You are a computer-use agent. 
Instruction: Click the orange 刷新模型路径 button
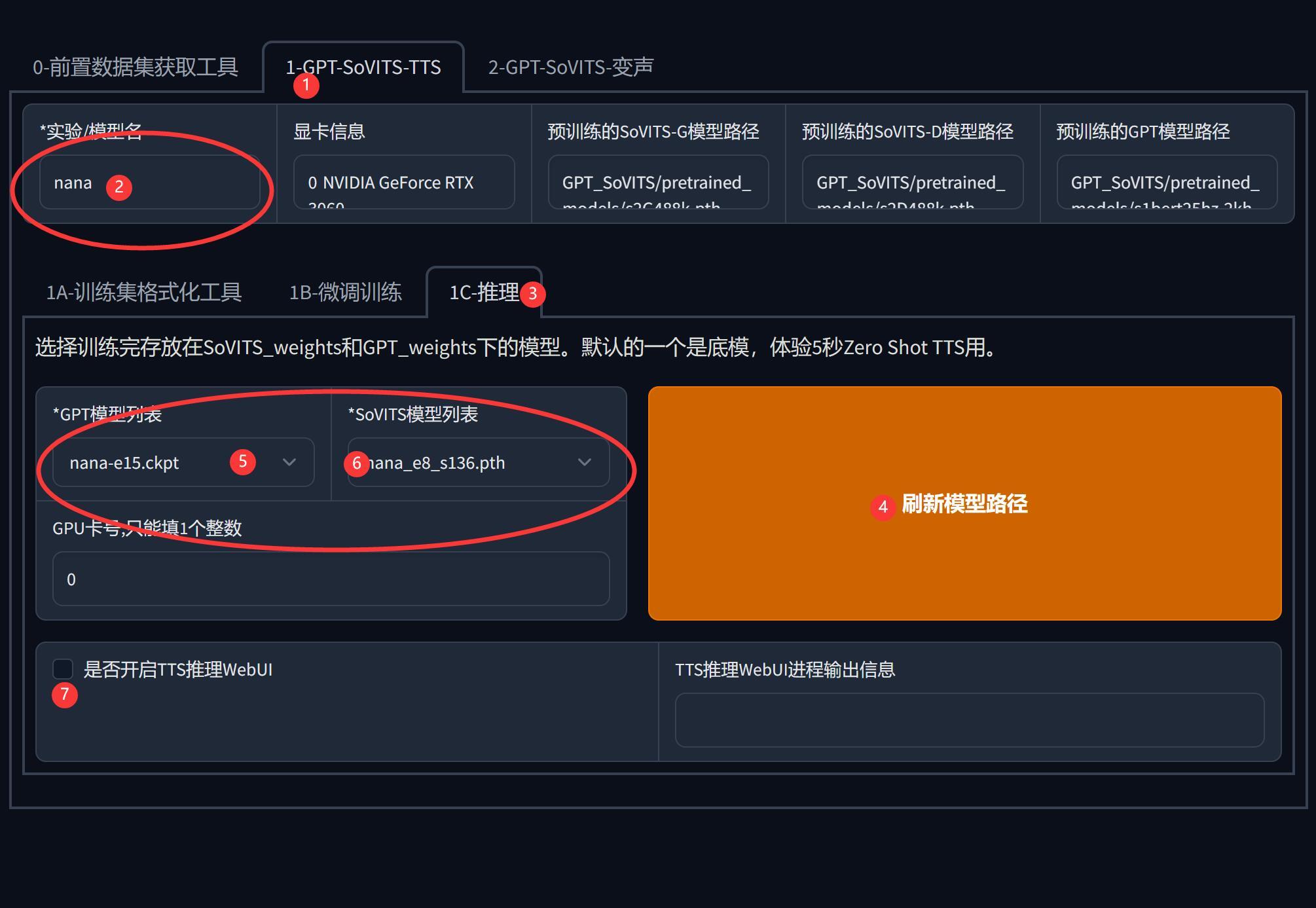pos(964,503)
